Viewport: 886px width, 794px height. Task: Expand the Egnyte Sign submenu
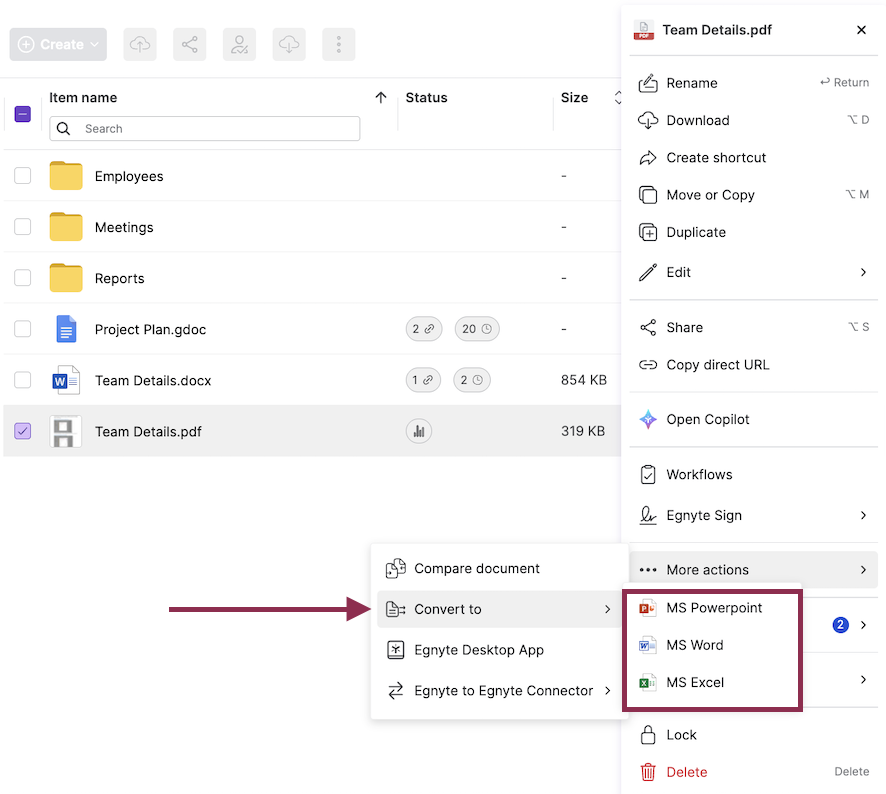pyautogui.click(x=863, y=516)
